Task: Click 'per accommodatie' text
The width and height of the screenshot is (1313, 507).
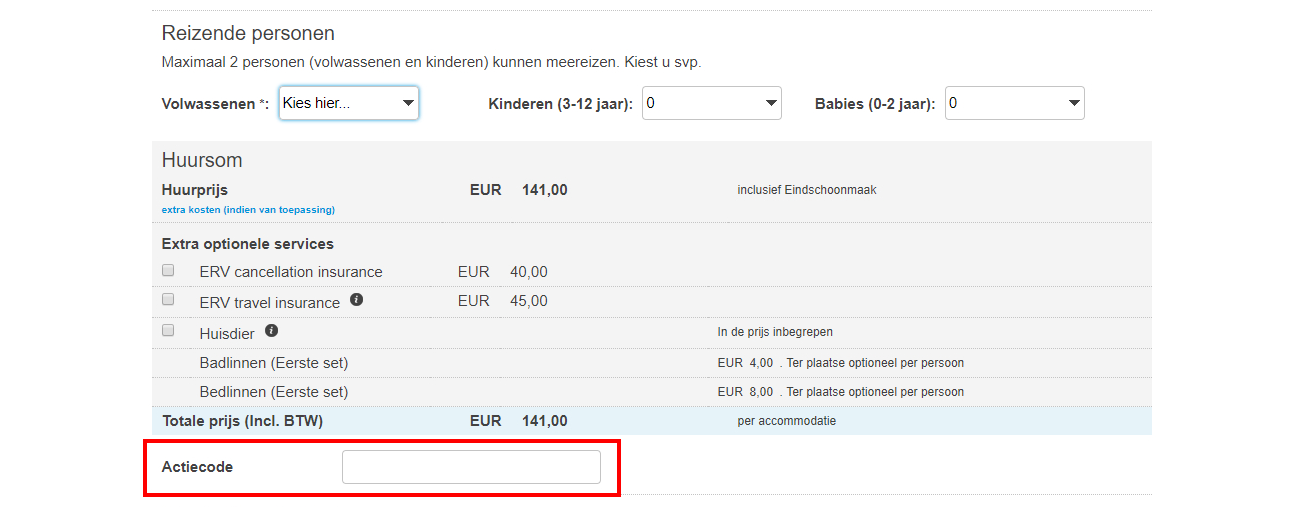Action: point(787,421)
